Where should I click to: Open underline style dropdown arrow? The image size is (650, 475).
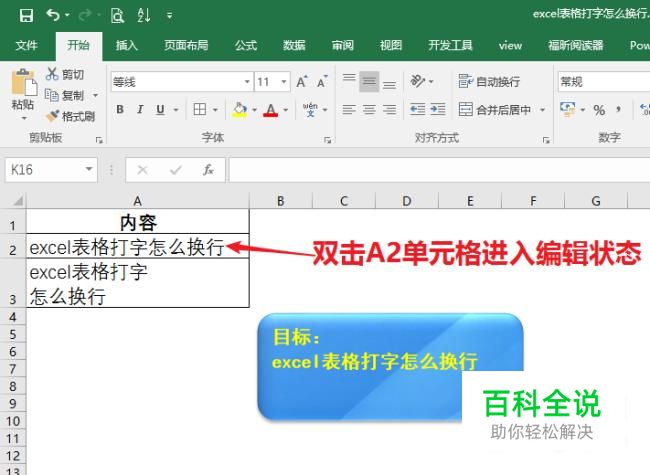176,110
